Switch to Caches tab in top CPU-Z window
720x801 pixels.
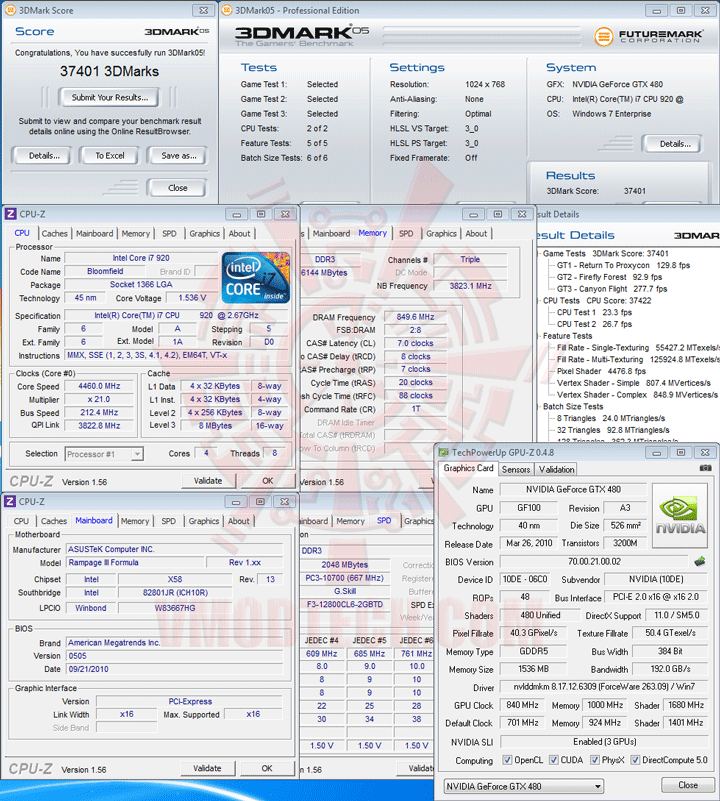click(54, 233)
